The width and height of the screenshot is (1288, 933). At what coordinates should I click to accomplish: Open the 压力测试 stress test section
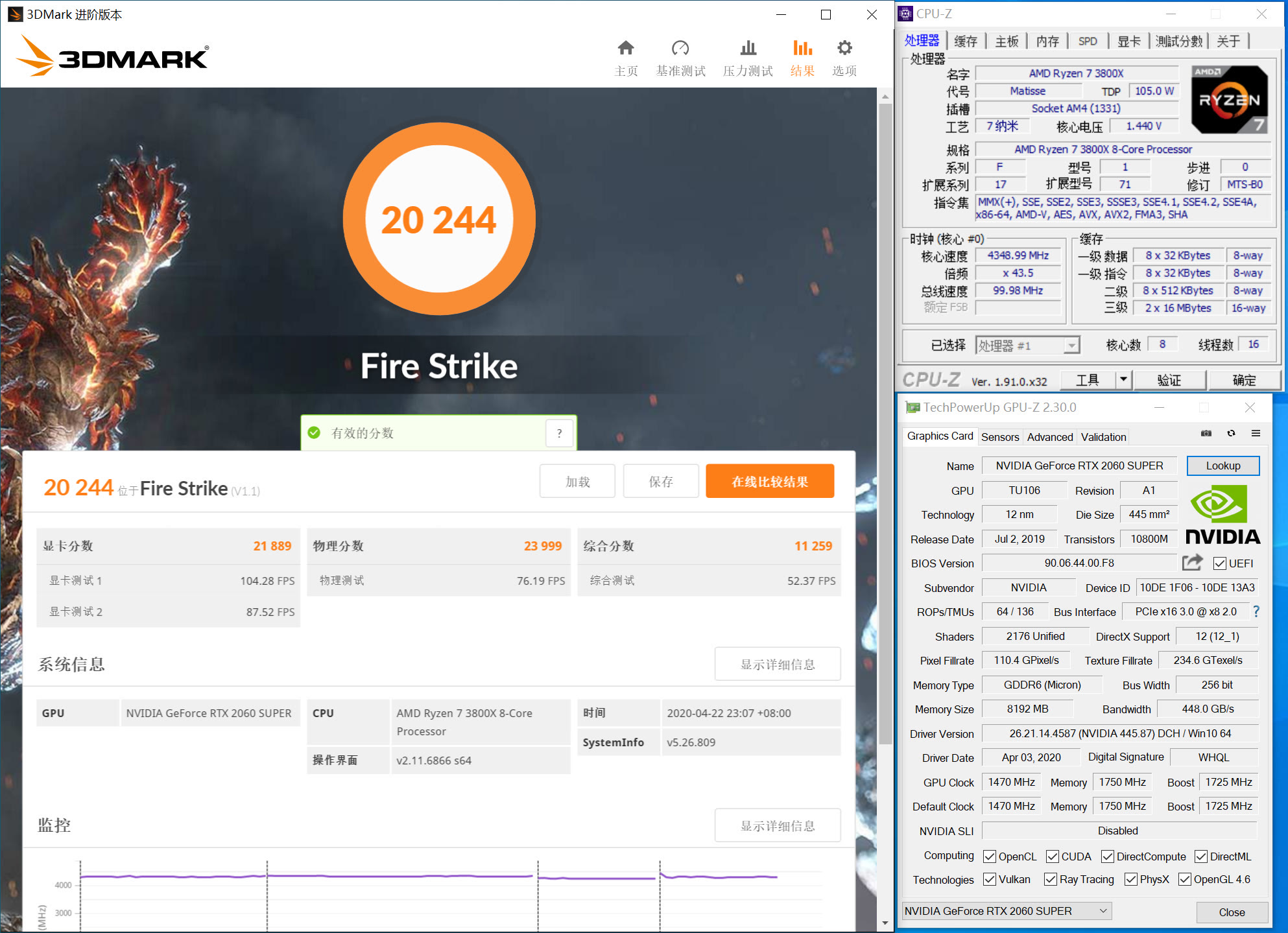pyautogui.click(x=748, y=56)
